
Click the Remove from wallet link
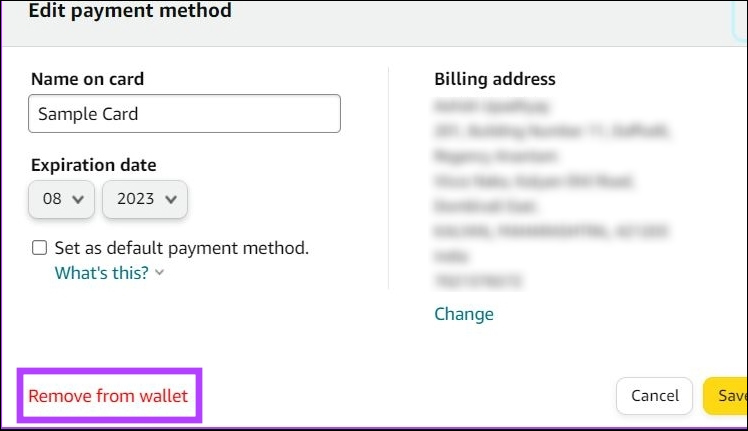(x=108, y=396)
